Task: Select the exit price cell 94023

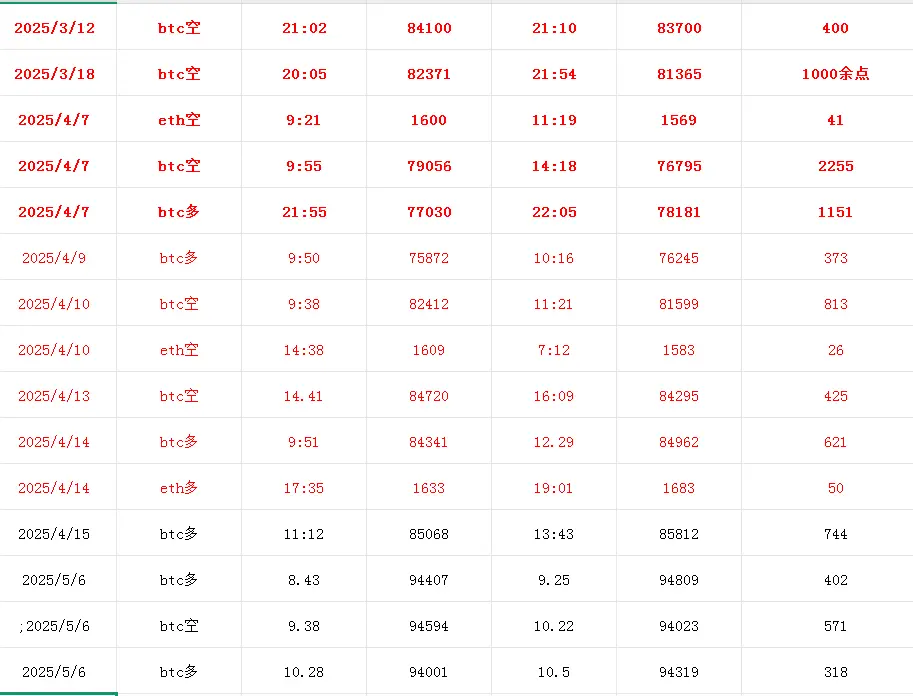Action: pos(679,626)
